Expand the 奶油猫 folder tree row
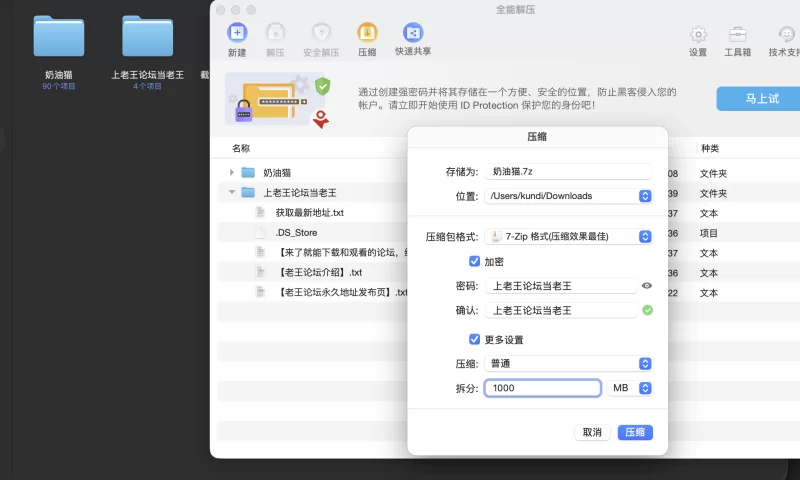This screenshot has height=480, width=800. click(232, 173)
